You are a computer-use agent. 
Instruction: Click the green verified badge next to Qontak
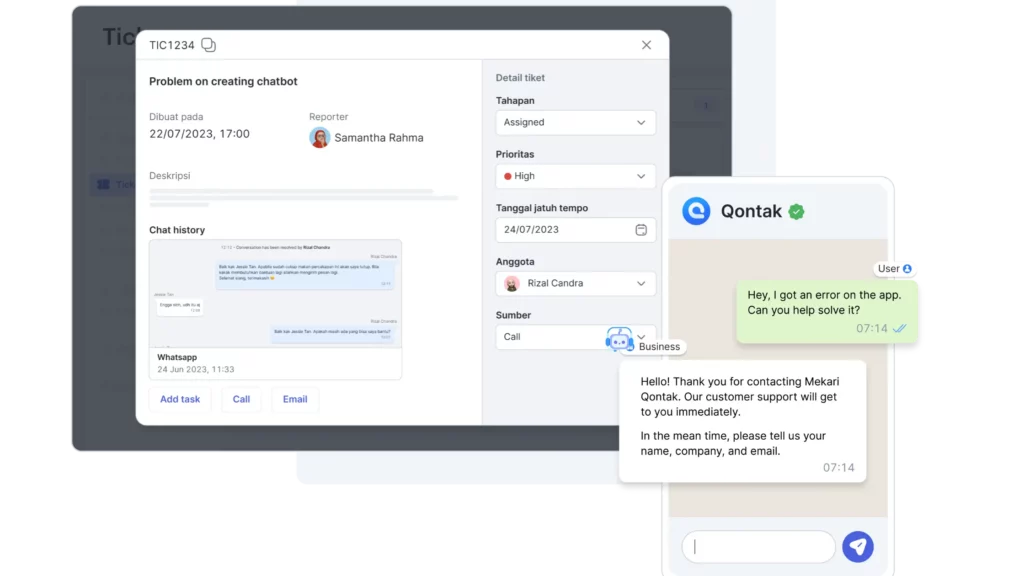[x=796, y=212]
